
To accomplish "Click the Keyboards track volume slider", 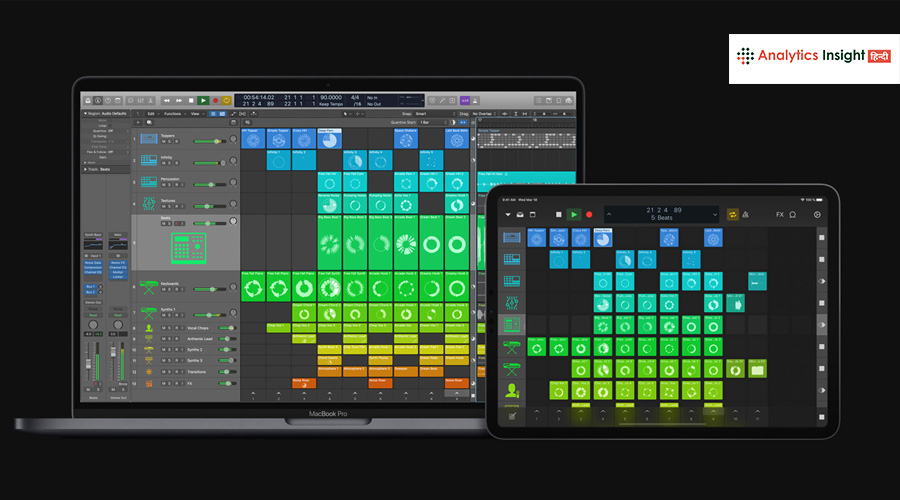I will pyautogui.click(x=210, y=289).
